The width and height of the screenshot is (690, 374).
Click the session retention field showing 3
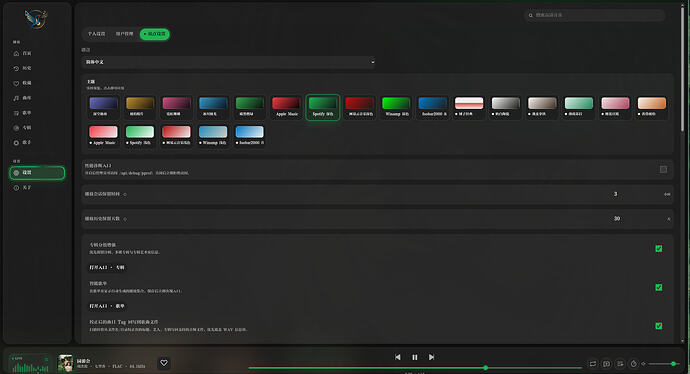615,194
